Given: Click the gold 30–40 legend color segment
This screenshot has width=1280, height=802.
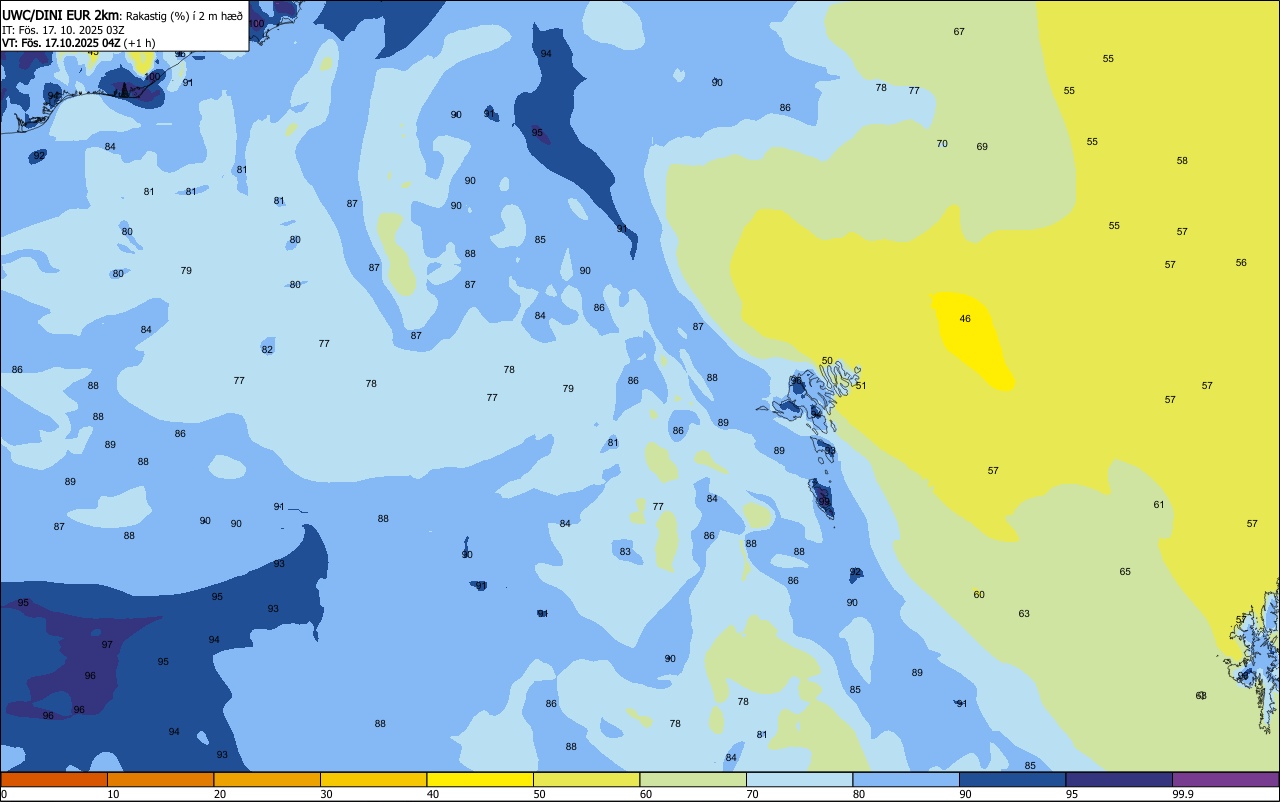Looking at the screenshot, I should click(x=373, y=779).
